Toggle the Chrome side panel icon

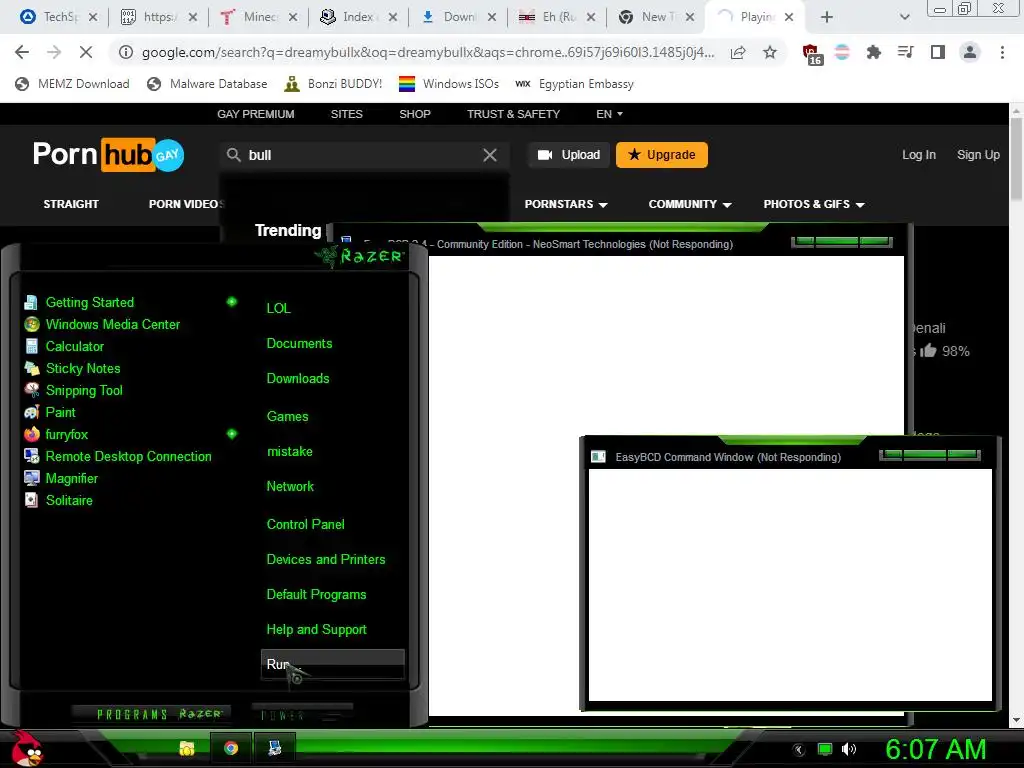[x=938, y=52]
